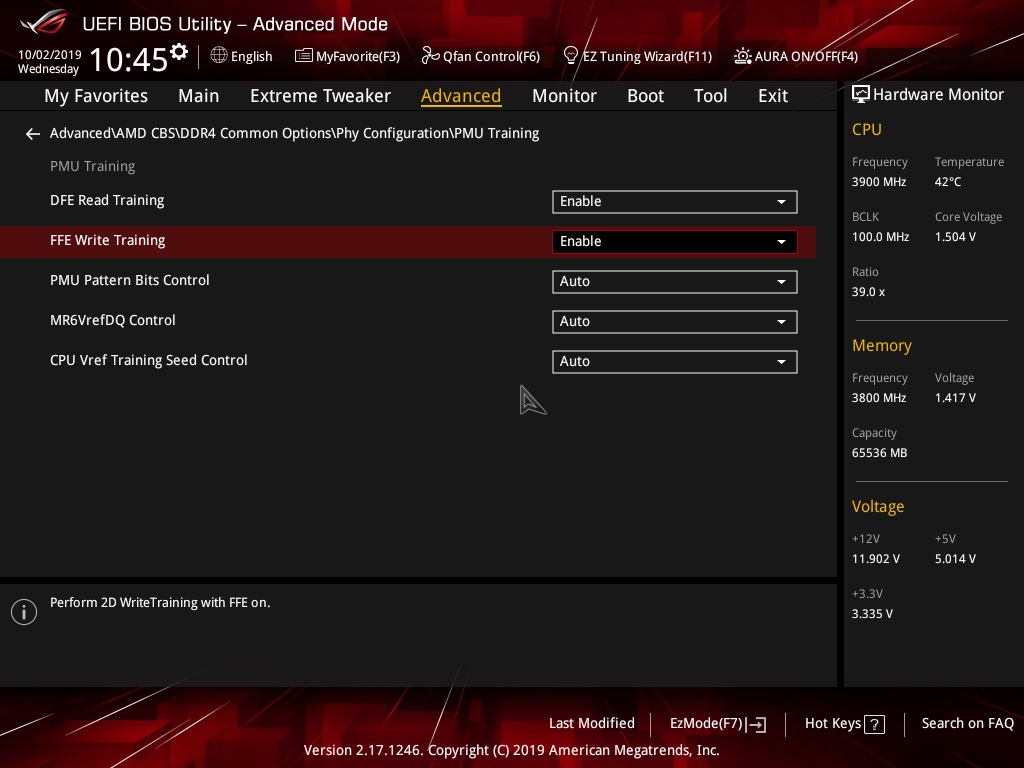The image size is (1024, 768).
Task: Click +5V reading 5.014 V
Action: pyautogui.click(x=955, y=559)
